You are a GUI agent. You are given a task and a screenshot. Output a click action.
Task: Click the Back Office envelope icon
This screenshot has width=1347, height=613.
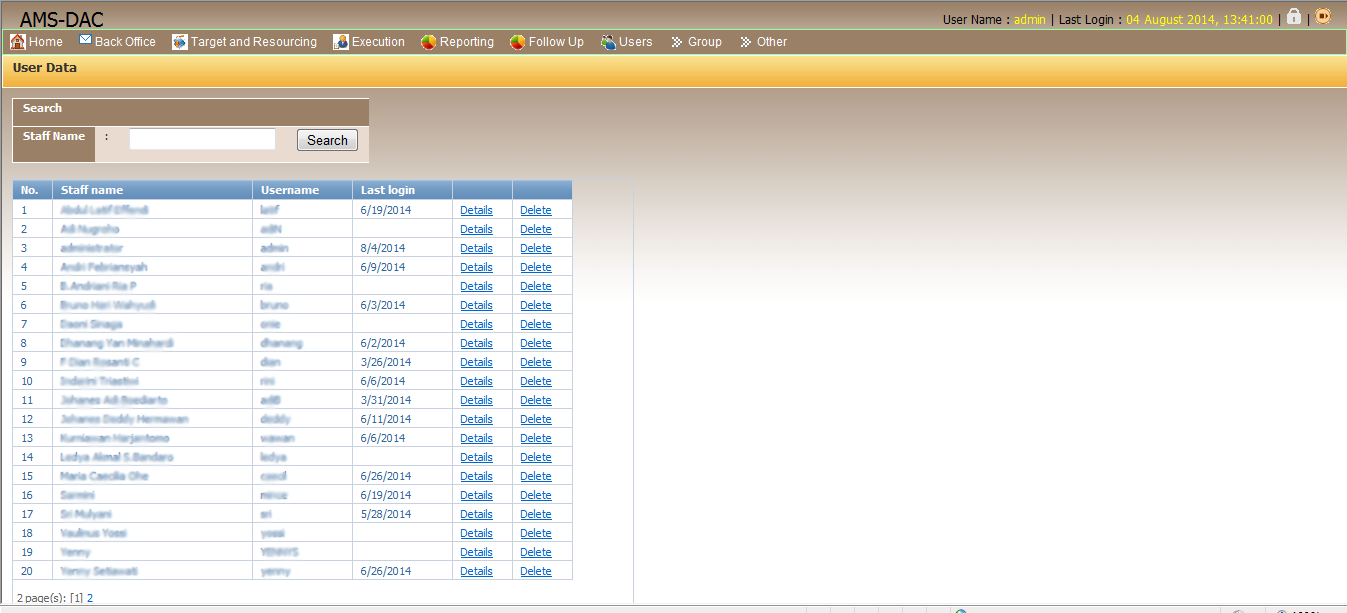pos(85,41)
